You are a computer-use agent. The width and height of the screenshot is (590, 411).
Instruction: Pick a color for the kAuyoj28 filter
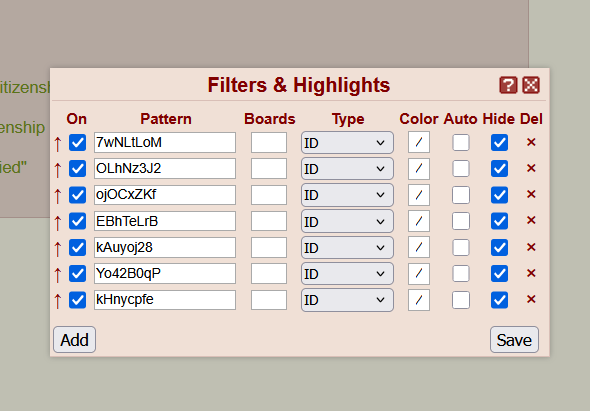click(x=419, y=247)
